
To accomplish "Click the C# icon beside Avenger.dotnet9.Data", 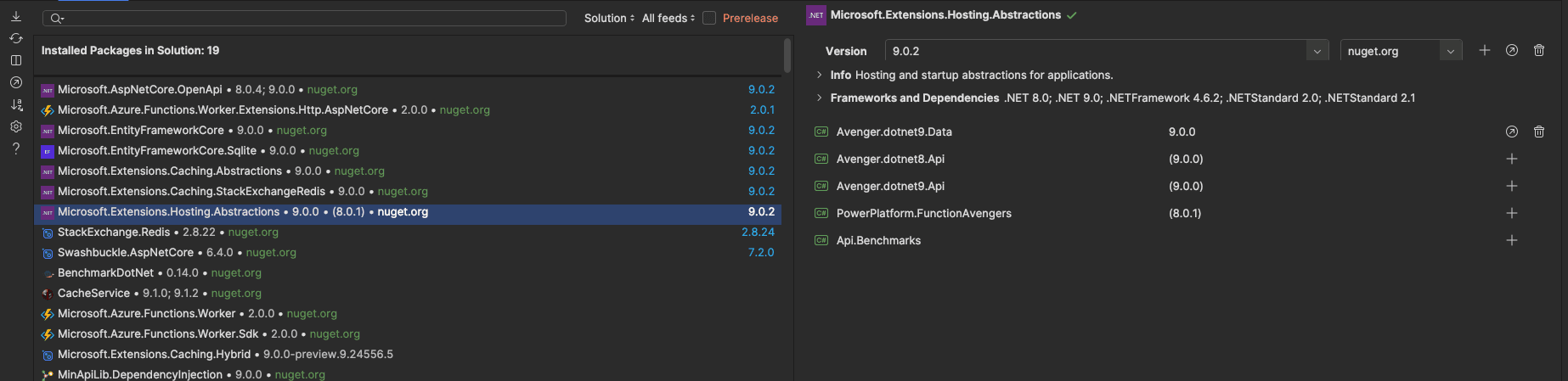I will click(821, 132).
